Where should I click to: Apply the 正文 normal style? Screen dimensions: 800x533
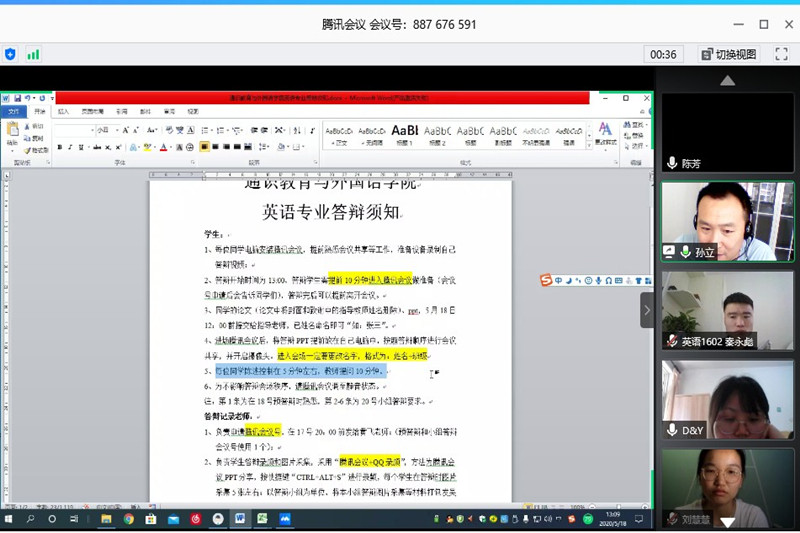click(339, 136)
